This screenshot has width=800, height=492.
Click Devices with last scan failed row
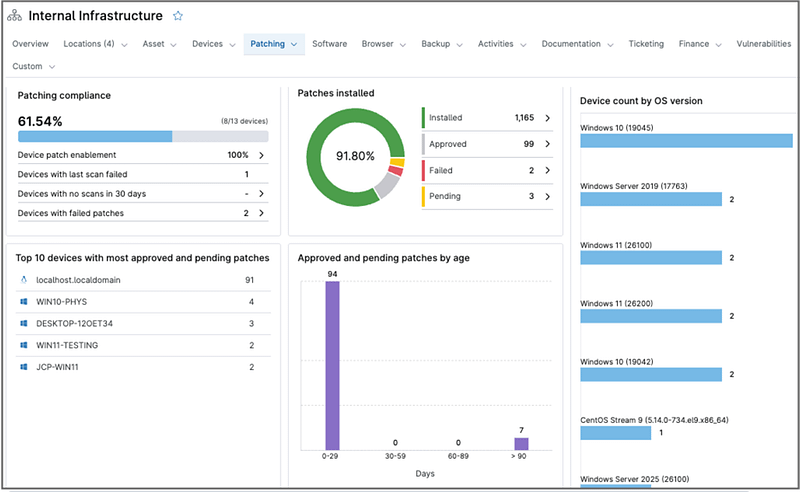(143, 174)
